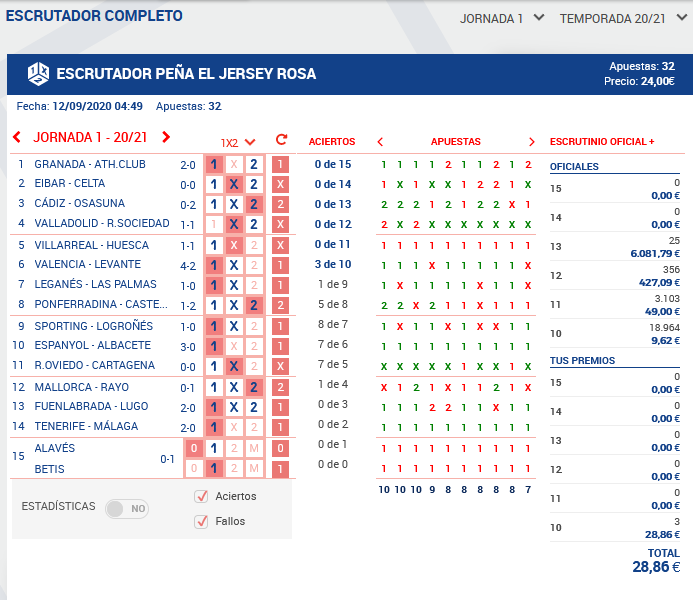This screenshot has height=600, width=693.
Task: Select 2 for Ponferradina row
Action: tap(254, 305)
